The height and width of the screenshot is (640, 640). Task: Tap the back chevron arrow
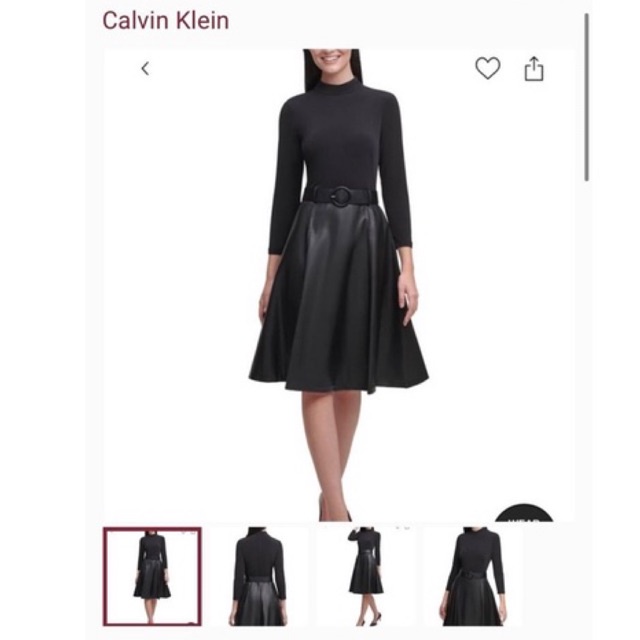point(145,69)
